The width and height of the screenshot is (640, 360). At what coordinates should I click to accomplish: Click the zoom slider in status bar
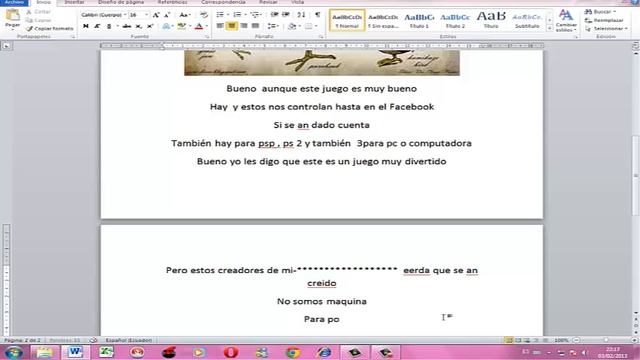coord(606,340)
